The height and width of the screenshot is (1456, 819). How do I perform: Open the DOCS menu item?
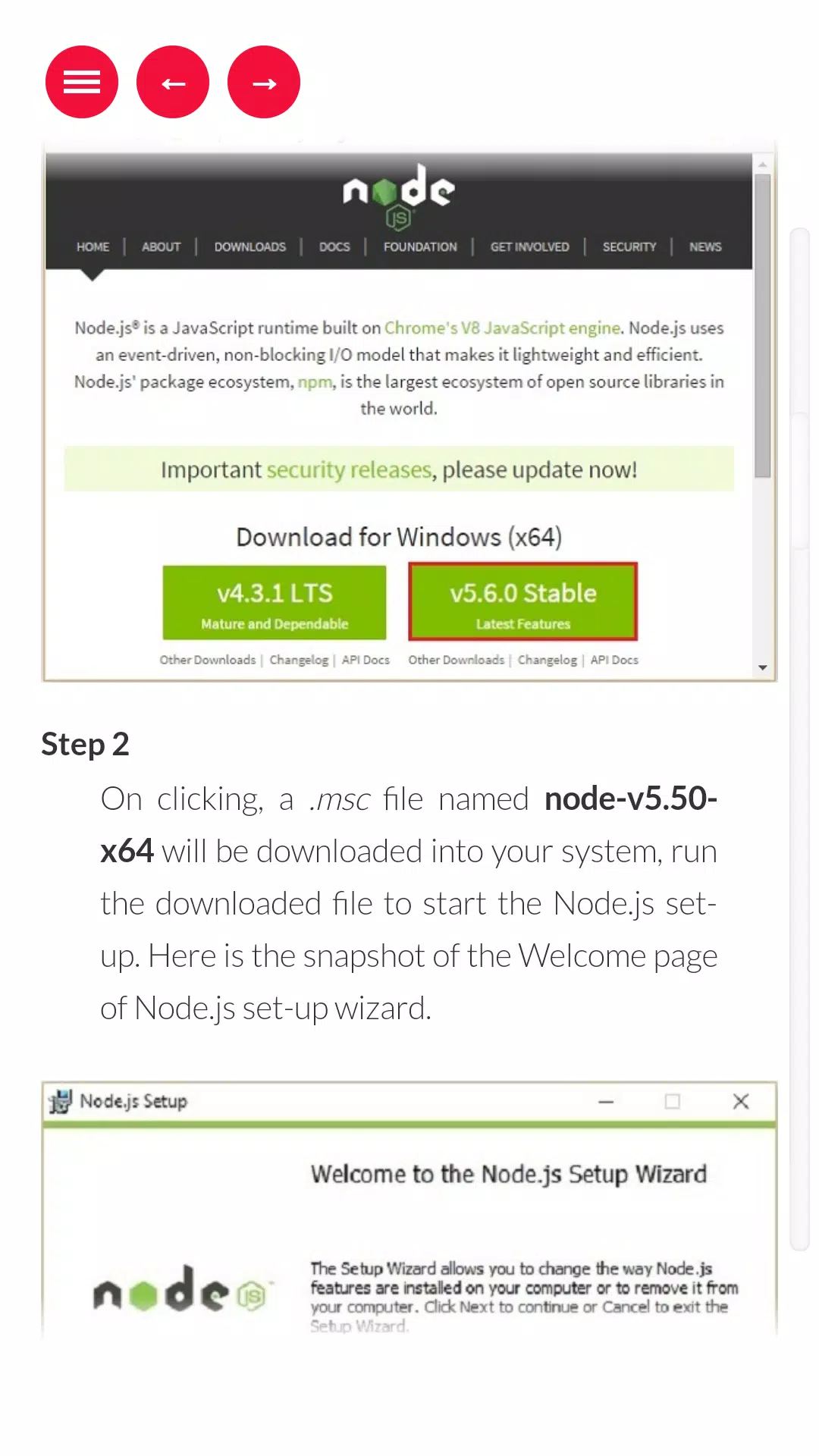point(334,246)
